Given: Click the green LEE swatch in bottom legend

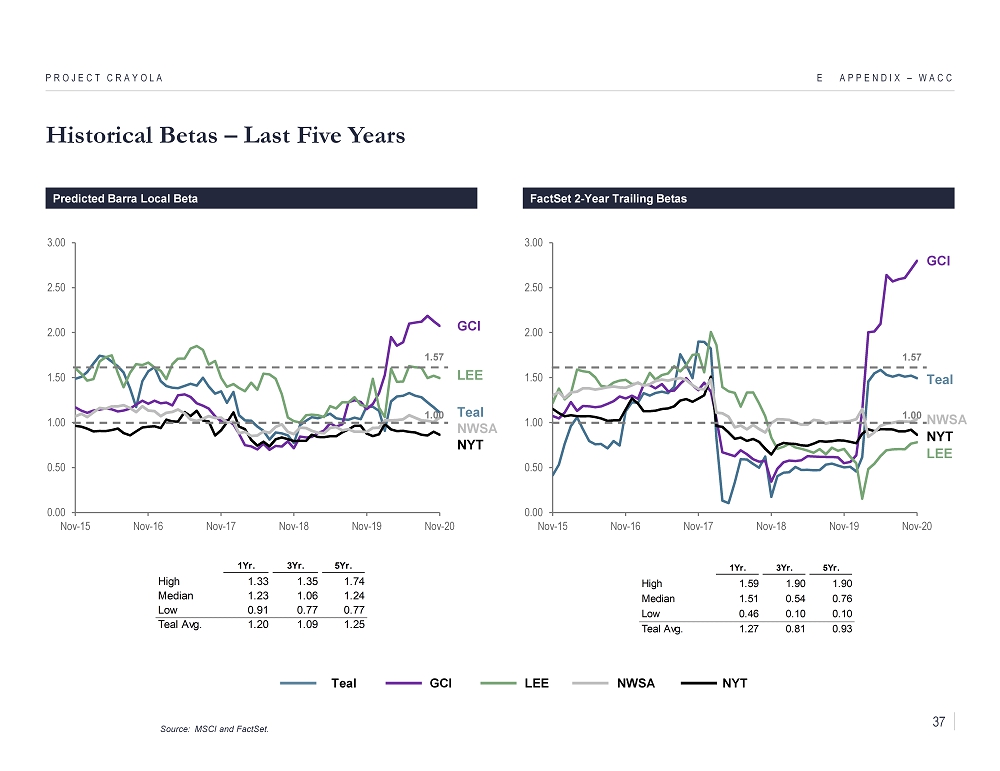Looking at the screenshot, I should [498, 683].
